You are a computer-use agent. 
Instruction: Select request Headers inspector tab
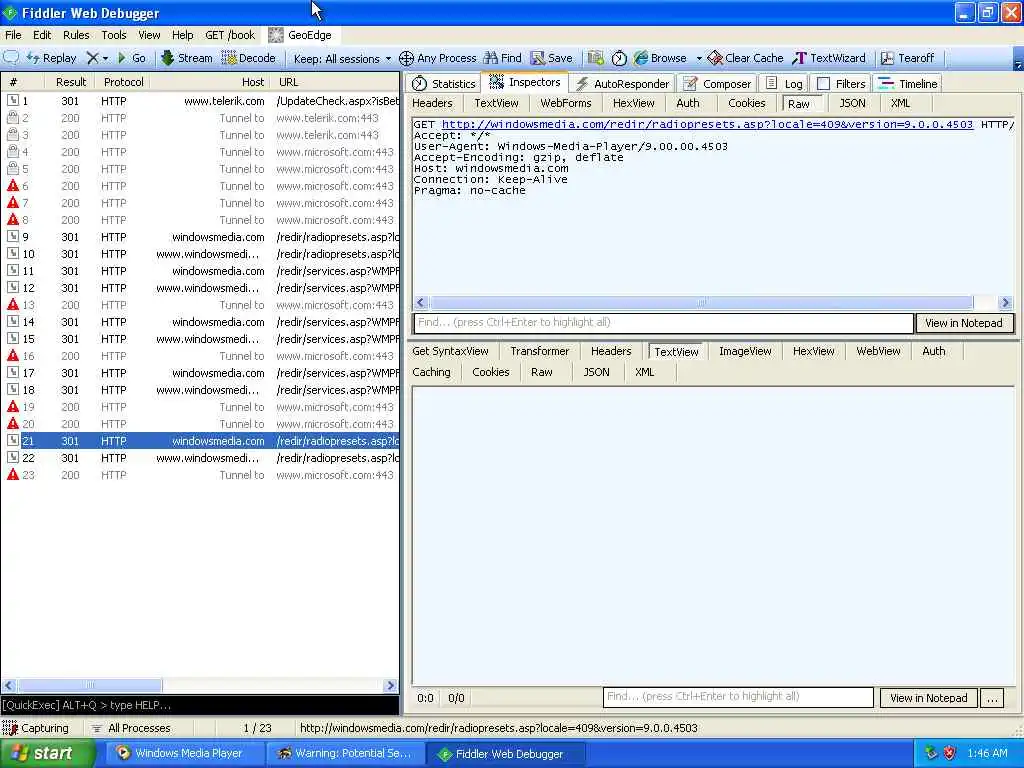click(x=432, y=103)
